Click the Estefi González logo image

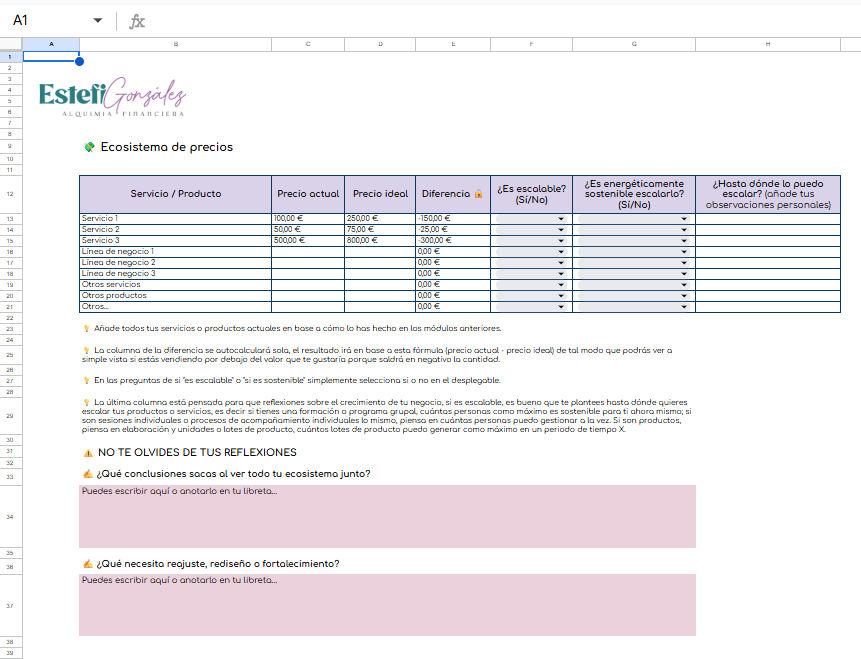112,98
